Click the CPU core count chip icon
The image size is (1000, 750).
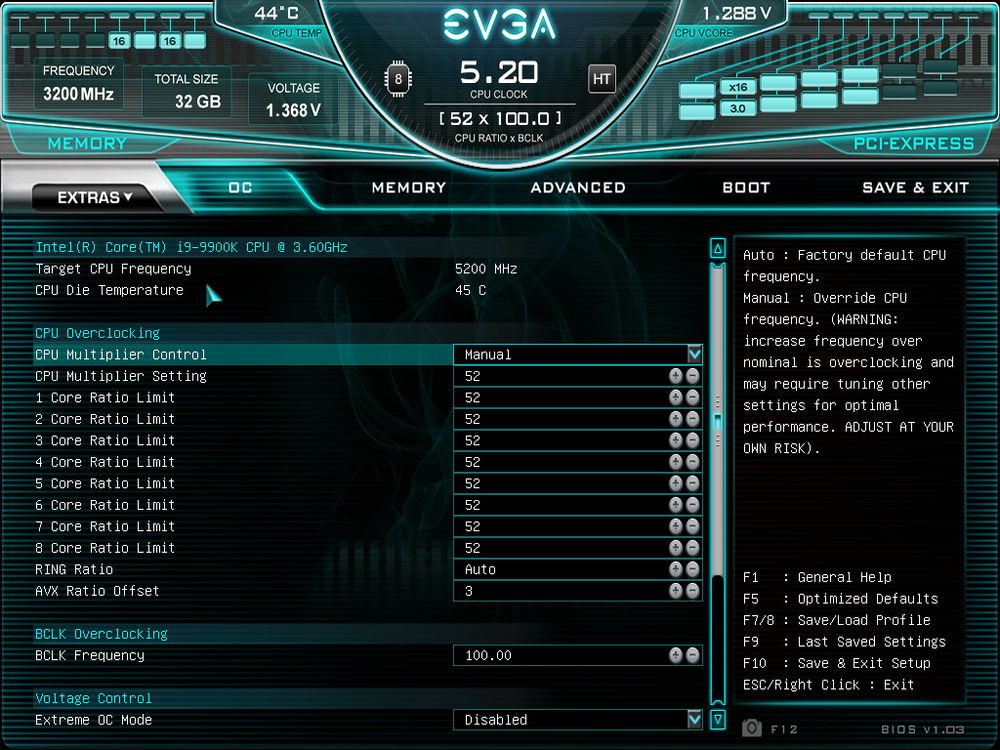[x=398, y=78]
